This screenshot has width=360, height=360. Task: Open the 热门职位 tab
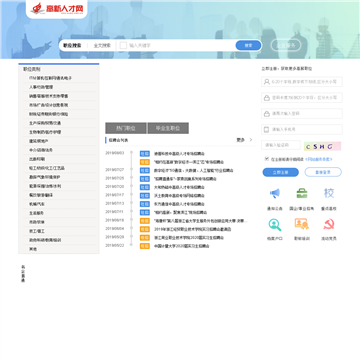126,128
